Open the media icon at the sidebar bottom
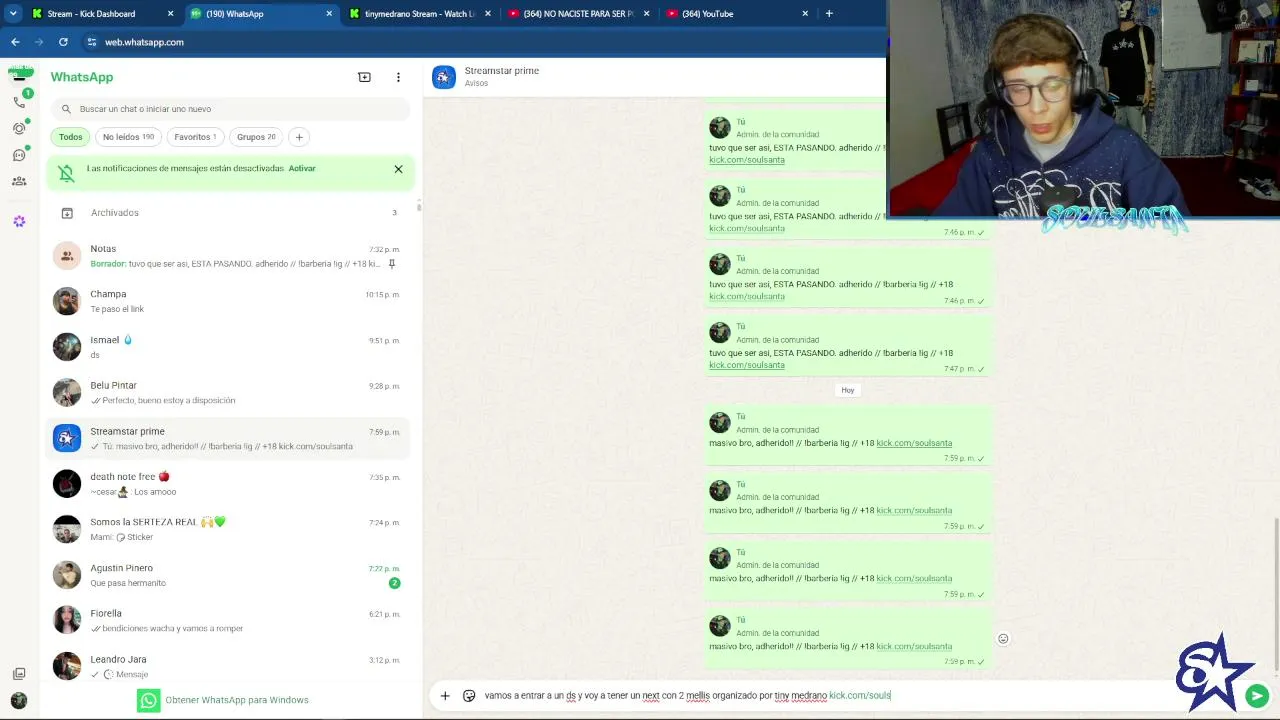This screenshot has height=720, width=1280. (19, 674)
